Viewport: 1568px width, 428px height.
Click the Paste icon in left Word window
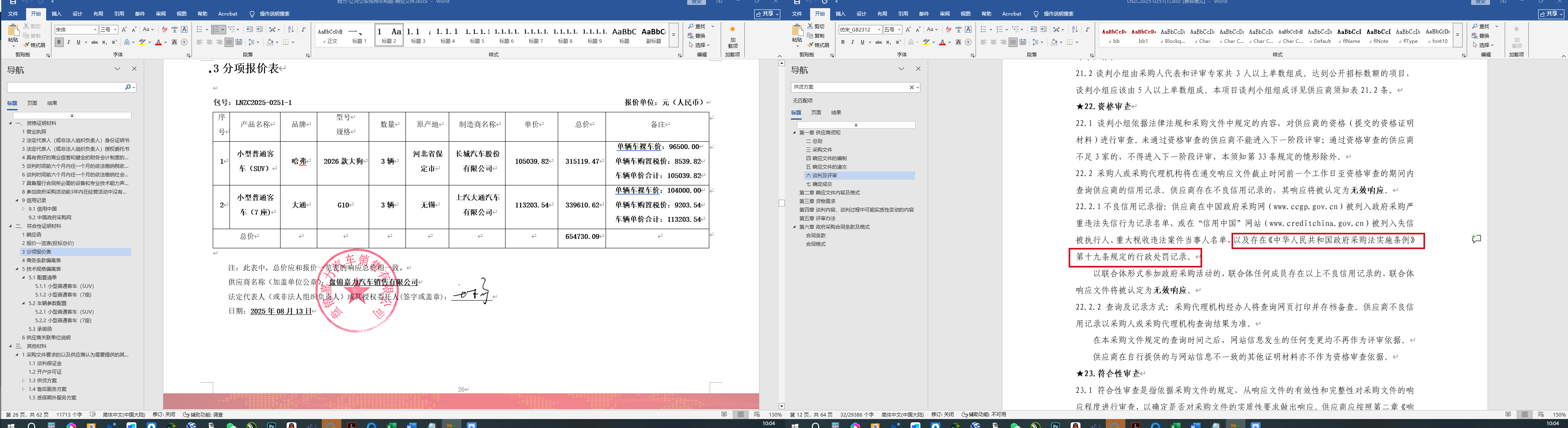pyautogui.click(x=13, y=31)
